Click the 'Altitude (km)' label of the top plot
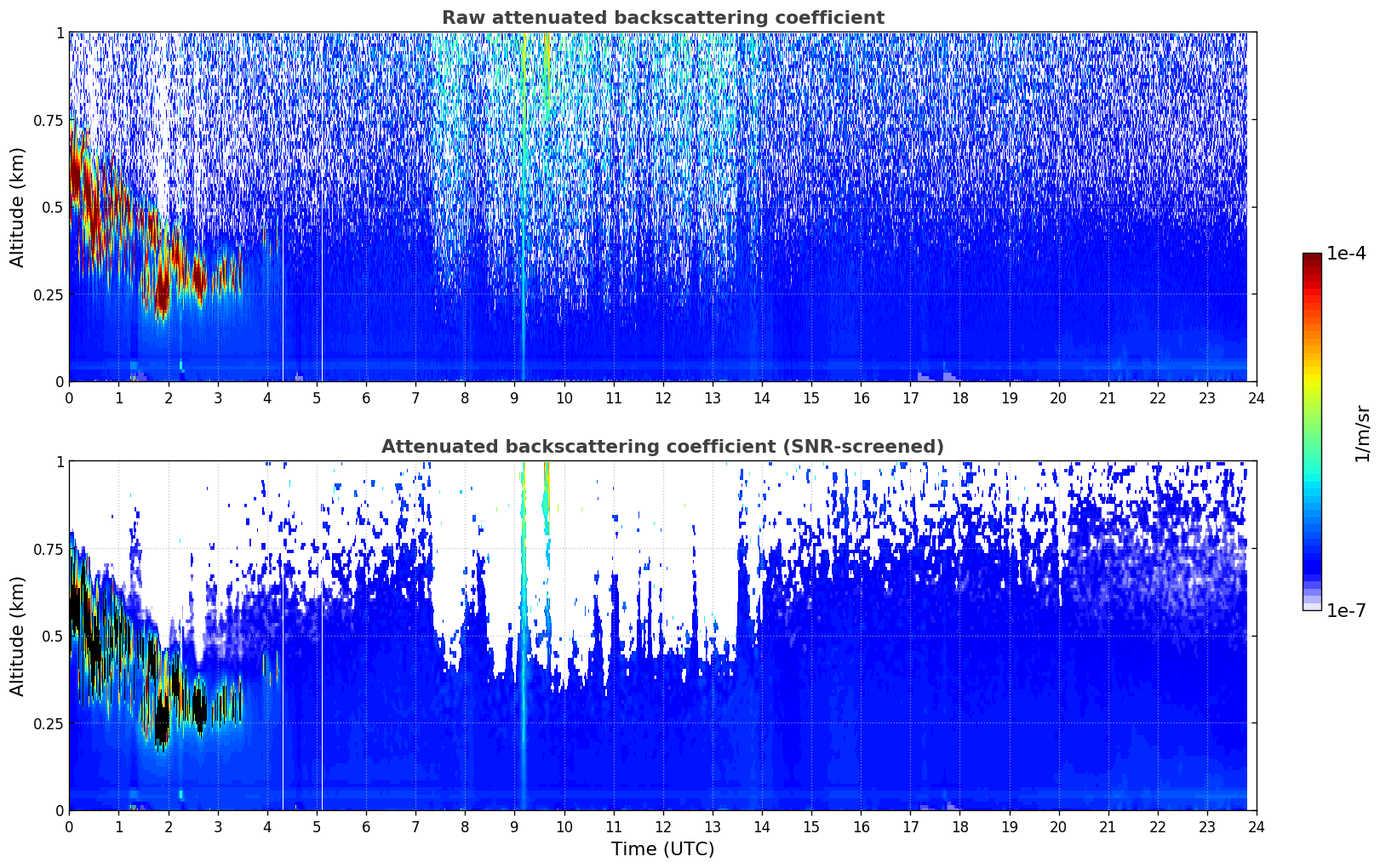The width and height of the screenshot is (1380, 868). point(18,207)
